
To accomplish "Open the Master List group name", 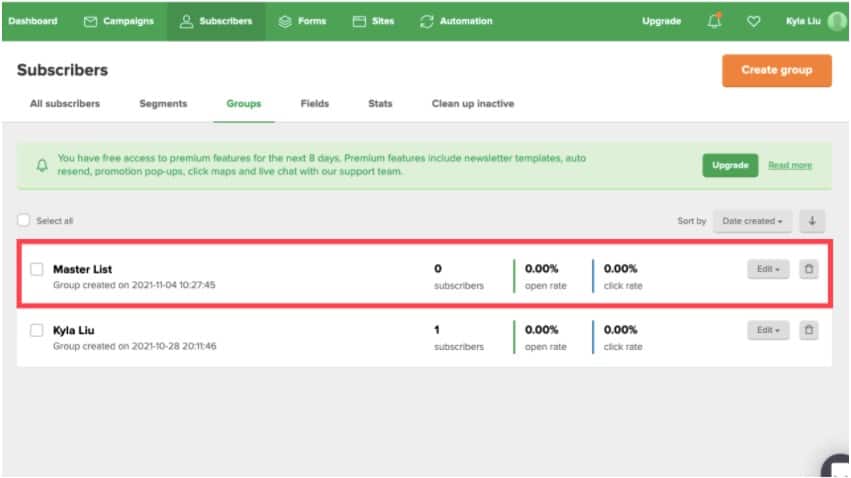I will (x=83, y=269).
